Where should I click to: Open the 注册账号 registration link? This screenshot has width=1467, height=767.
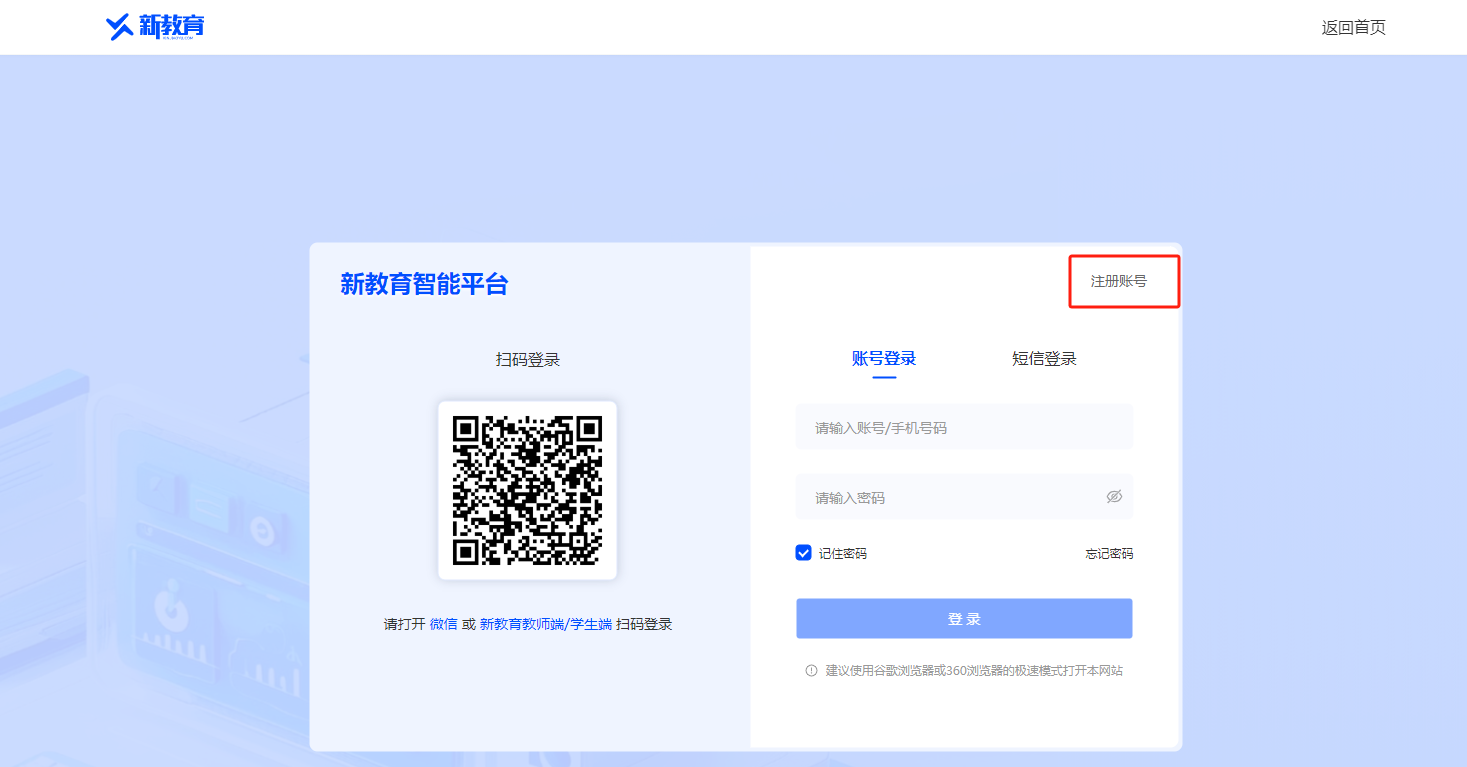pos(1118,282)
